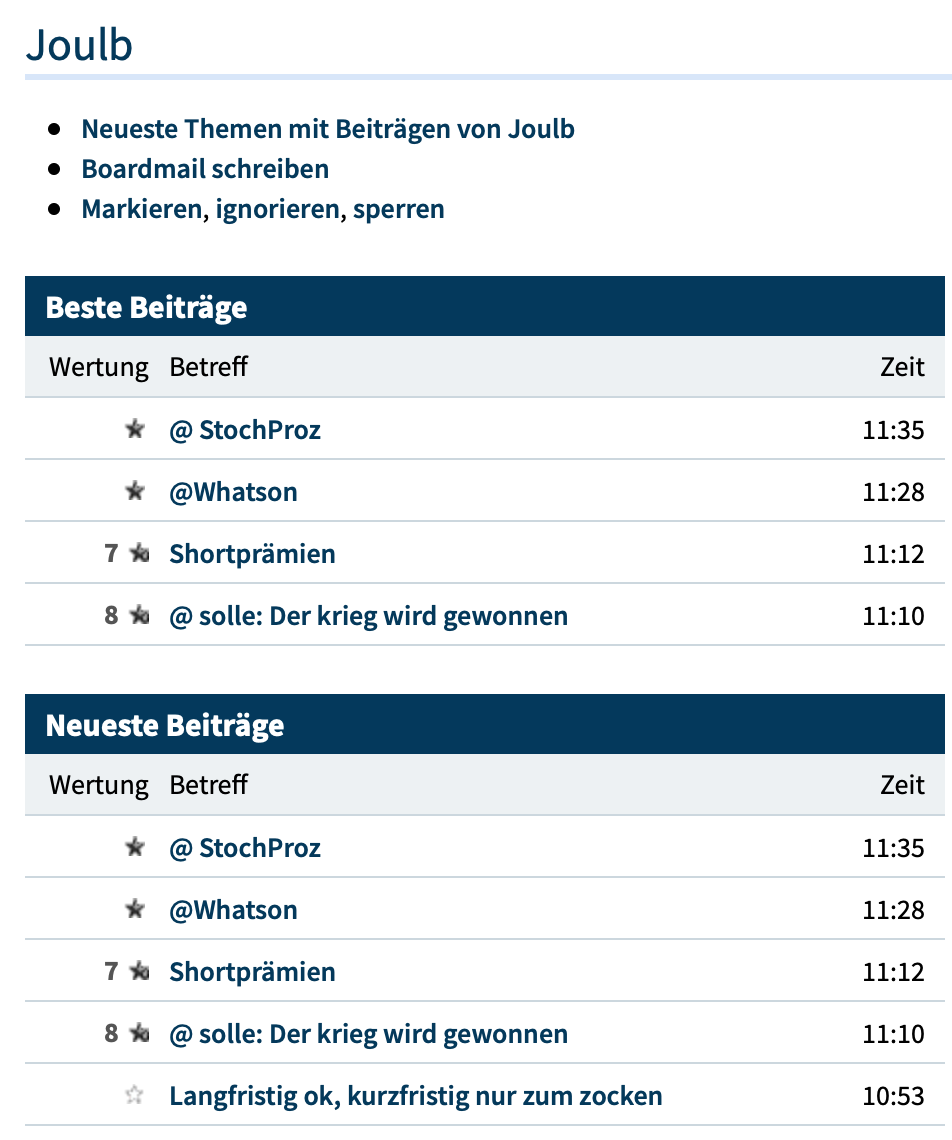
Task: Select the star icon beside @ StochProz
Action: click(136, 429)
